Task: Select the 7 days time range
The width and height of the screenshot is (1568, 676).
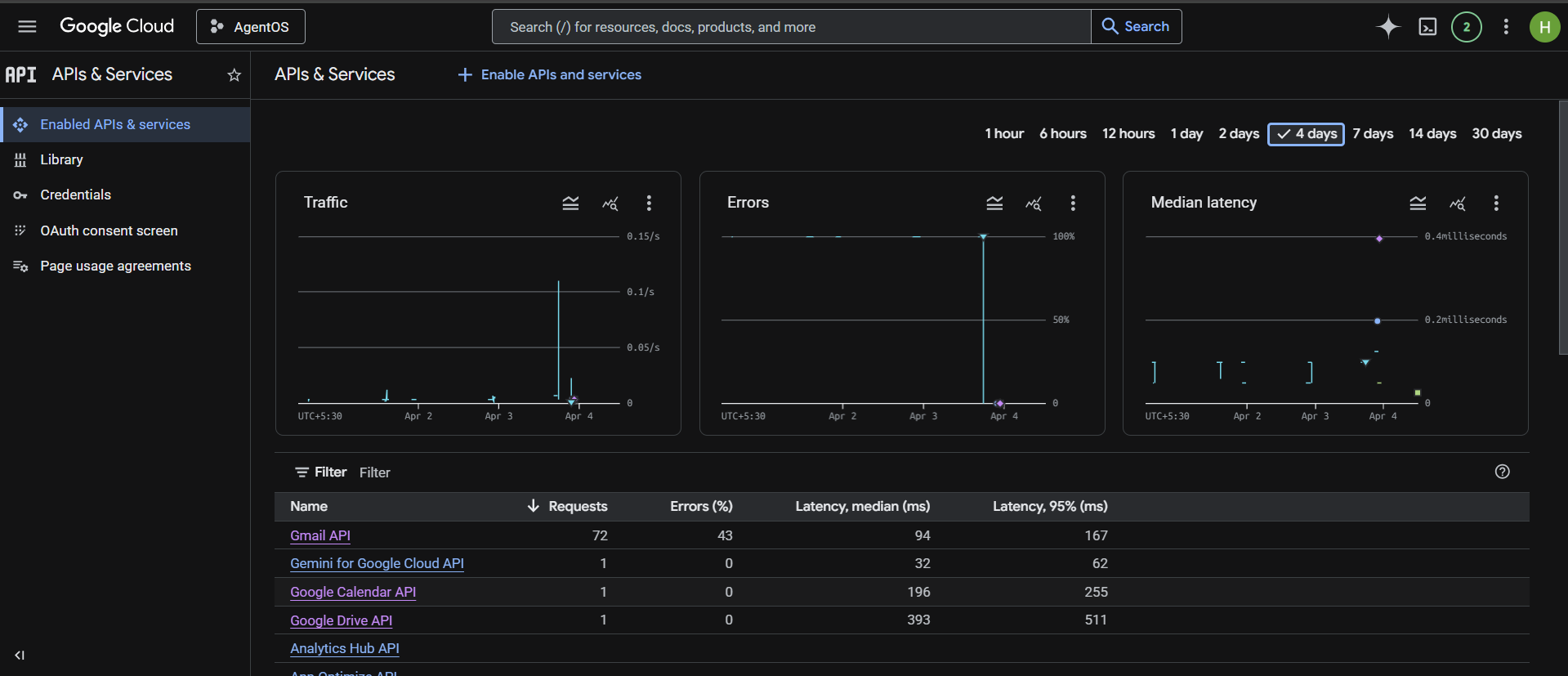Action: coord(1373,133)
